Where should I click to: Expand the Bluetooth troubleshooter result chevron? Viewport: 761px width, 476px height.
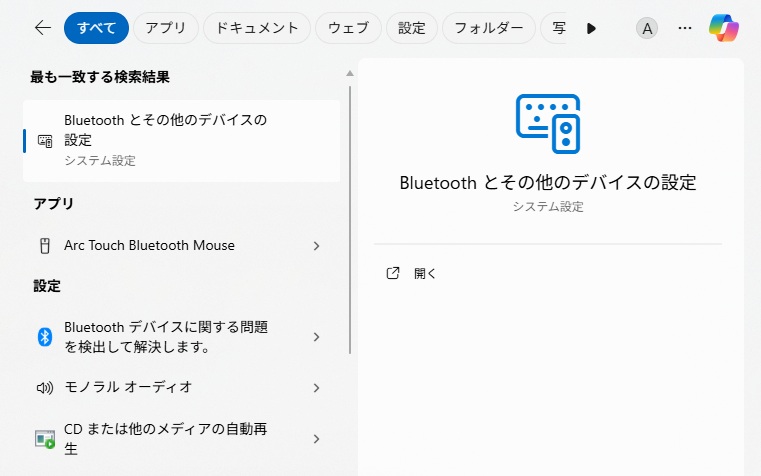coord(316,337)
